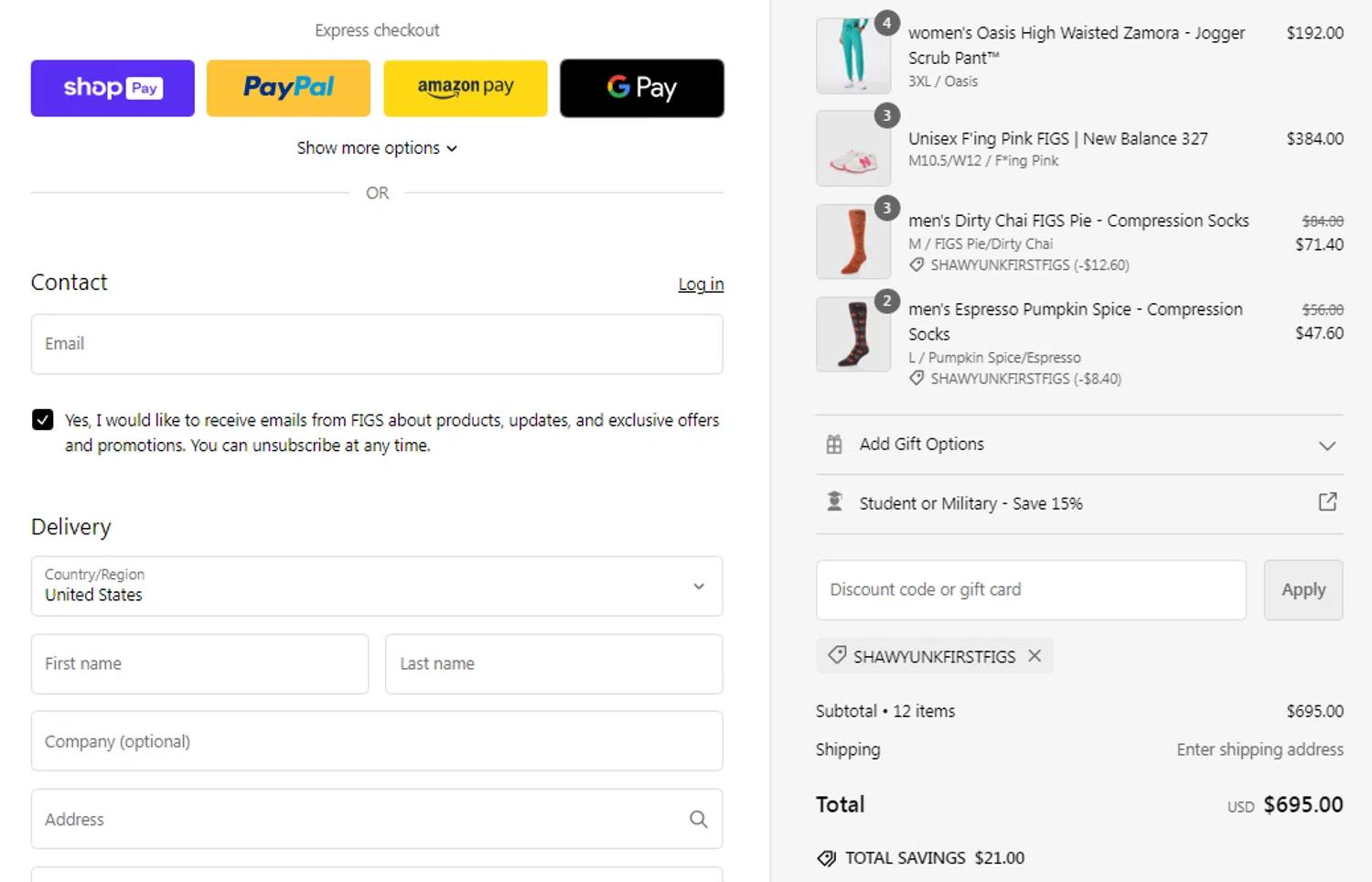Click the Log in link
The width and height of the screenshot is (1372, 882).
pyautogui.click(x=701, y=285)
